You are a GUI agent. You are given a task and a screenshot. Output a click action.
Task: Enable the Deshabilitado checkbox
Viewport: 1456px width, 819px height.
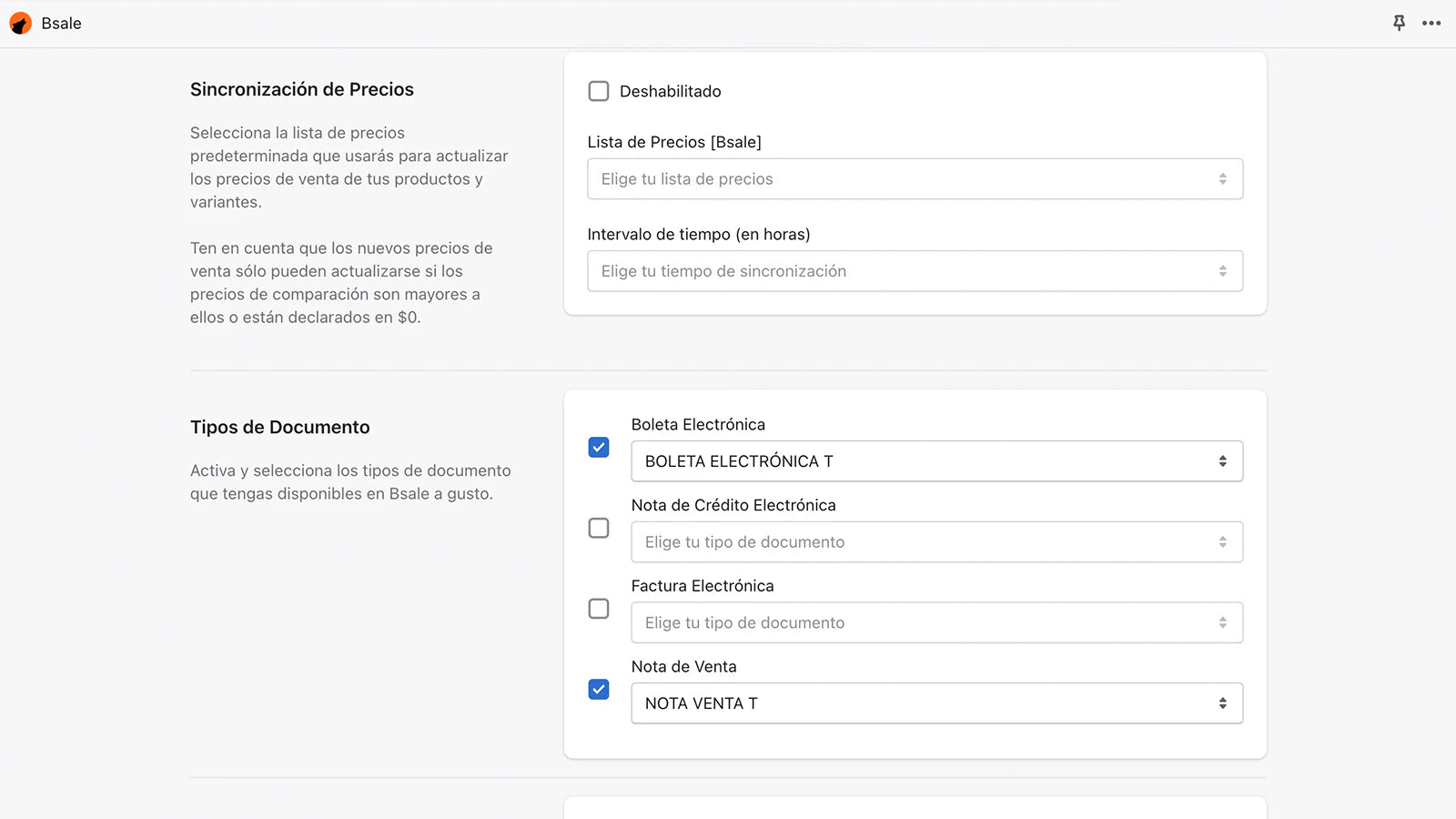pyautogui.click(x=598, y=91)
